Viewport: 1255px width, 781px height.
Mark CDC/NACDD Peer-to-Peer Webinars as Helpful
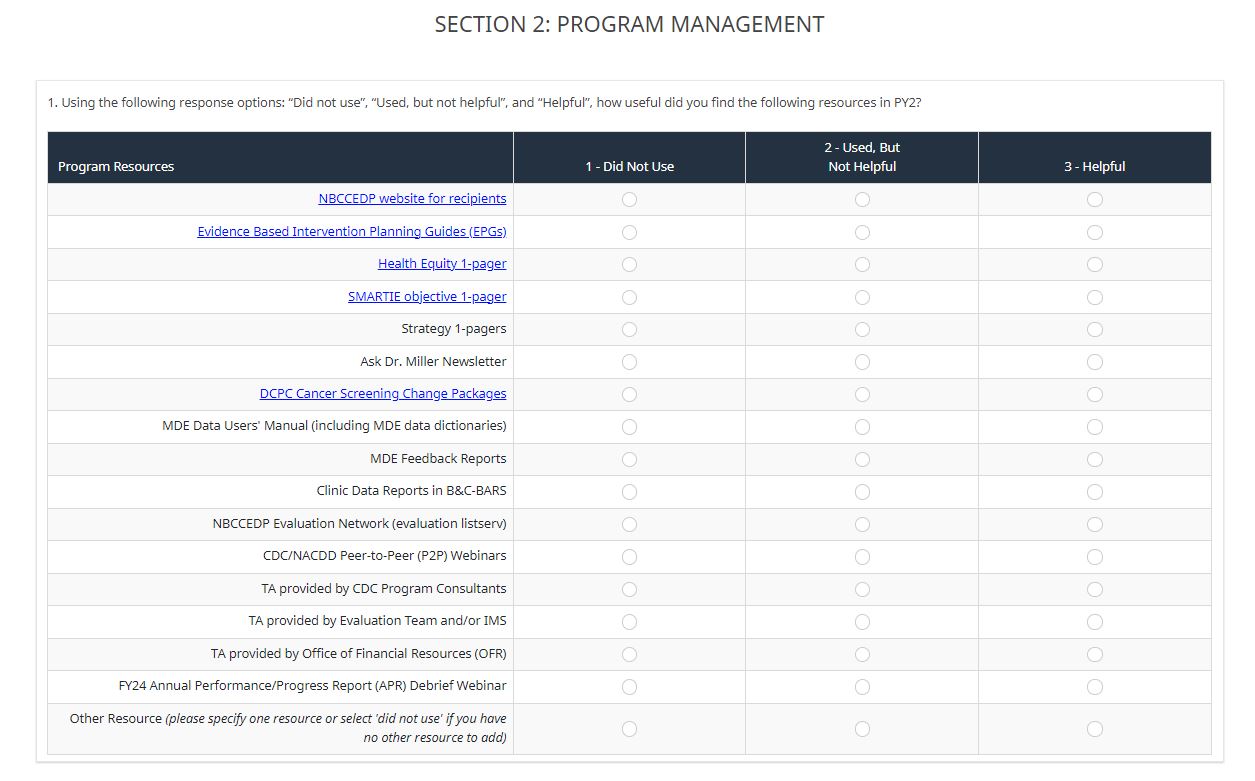[x=1094, y=557]
